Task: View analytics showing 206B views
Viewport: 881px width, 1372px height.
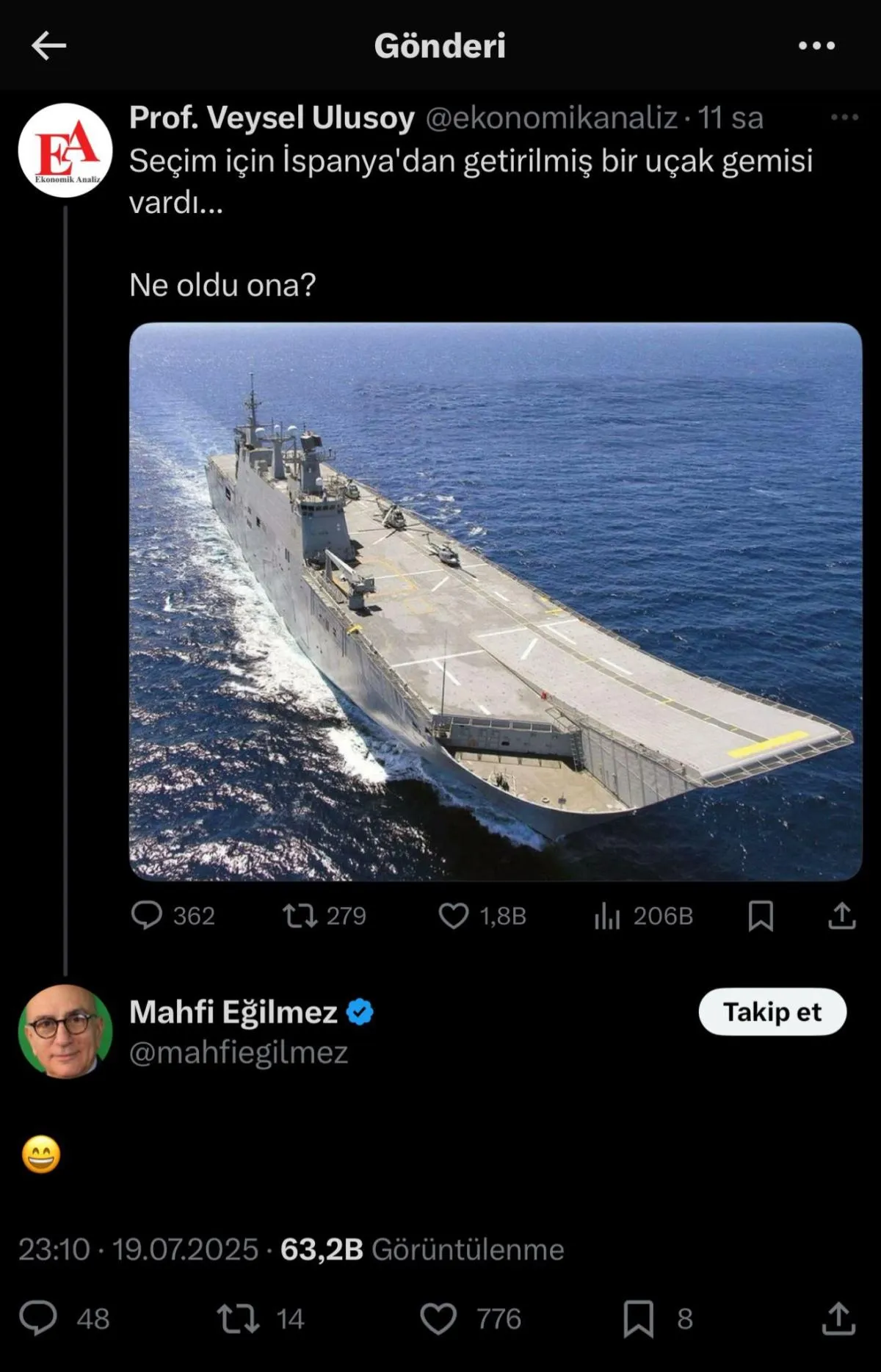Action: tap(608, 916)
